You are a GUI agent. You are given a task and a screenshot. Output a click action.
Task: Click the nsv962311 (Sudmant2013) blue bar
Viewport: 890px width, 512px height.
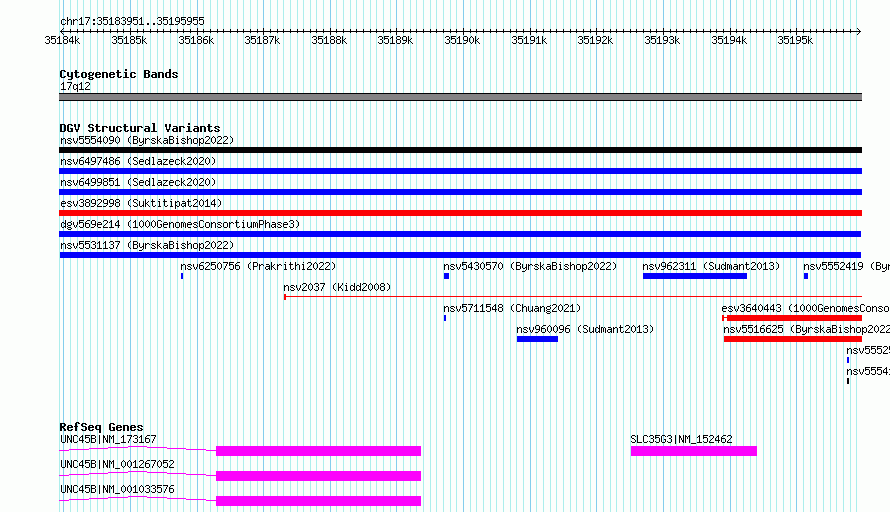coord(695,276)
